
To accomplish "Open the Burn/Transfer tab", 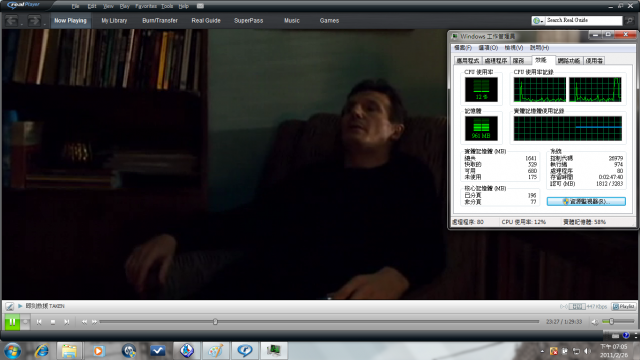I will point(160,20).
